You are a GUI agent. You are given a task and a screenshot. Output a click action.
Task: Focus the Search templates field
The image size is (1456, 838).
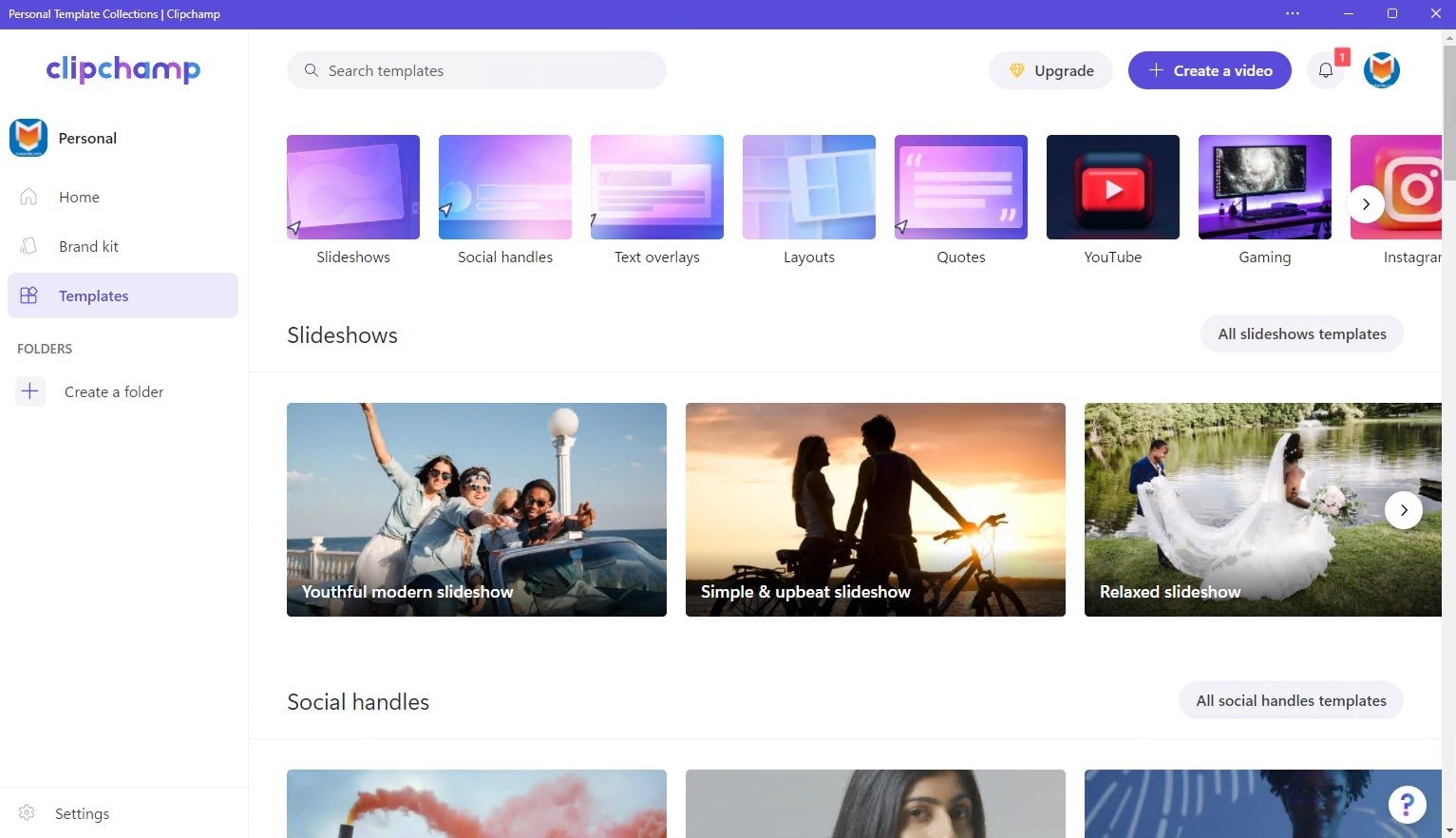(477, 70)
